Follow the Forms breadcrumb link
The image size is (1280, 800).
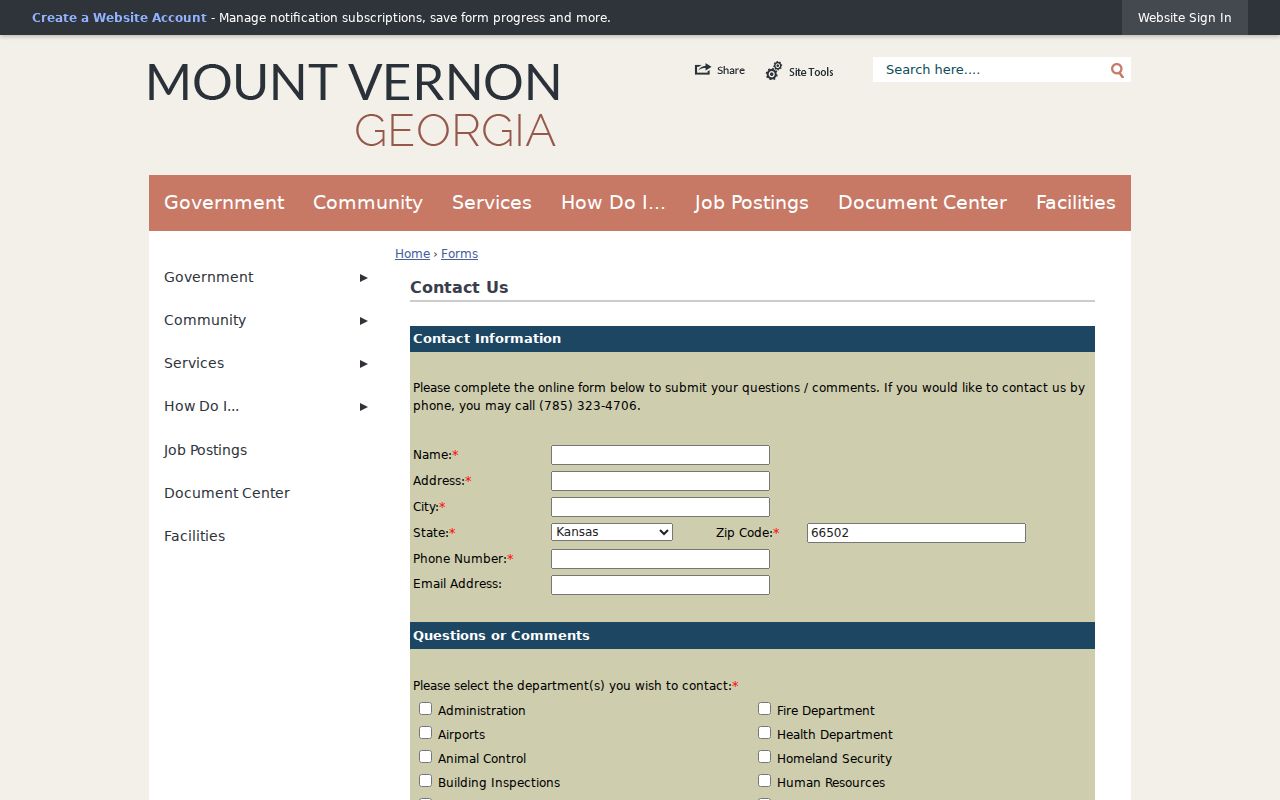(459, 254)
